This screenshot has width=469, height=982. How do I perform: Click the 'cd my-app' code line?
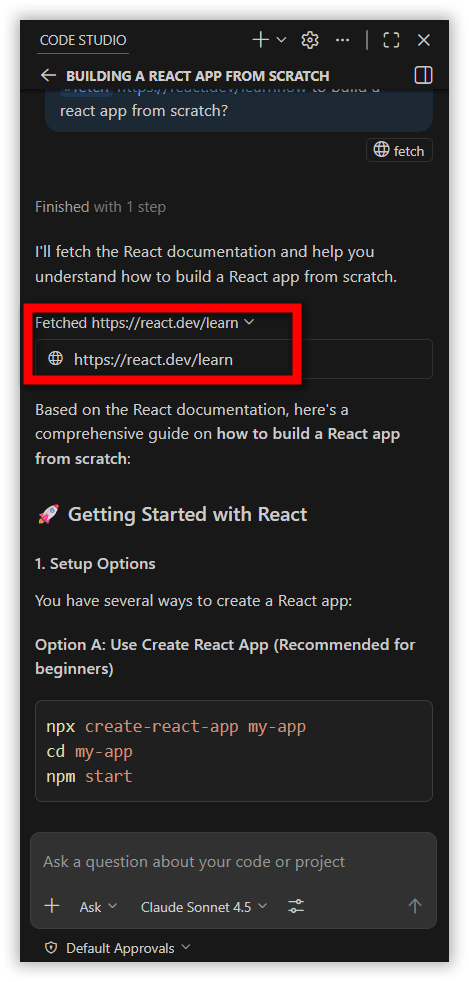click(90, 752)
